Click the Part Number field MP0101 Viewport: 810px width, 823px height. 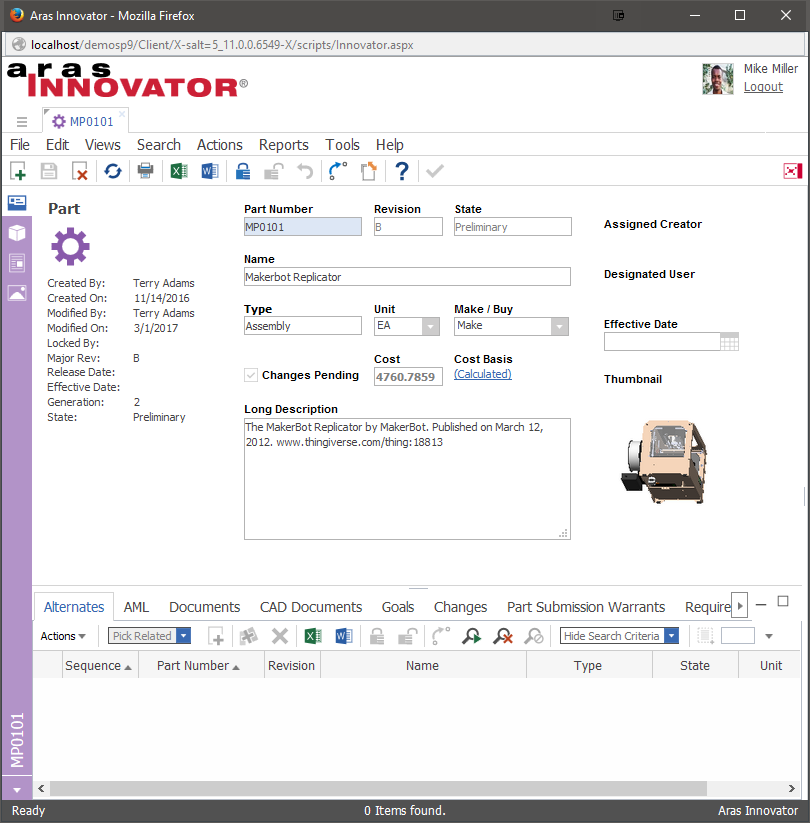[303, 227]
